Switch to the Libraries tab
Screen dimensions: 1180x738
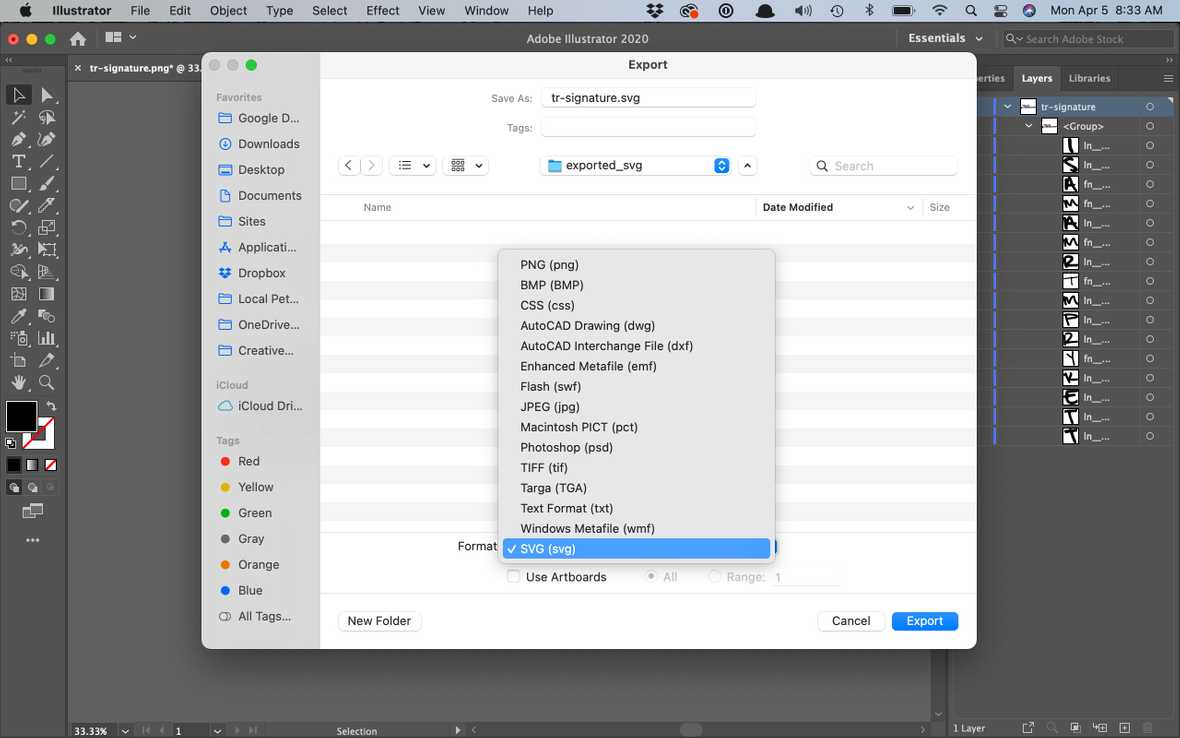(x=1089, y=78)
